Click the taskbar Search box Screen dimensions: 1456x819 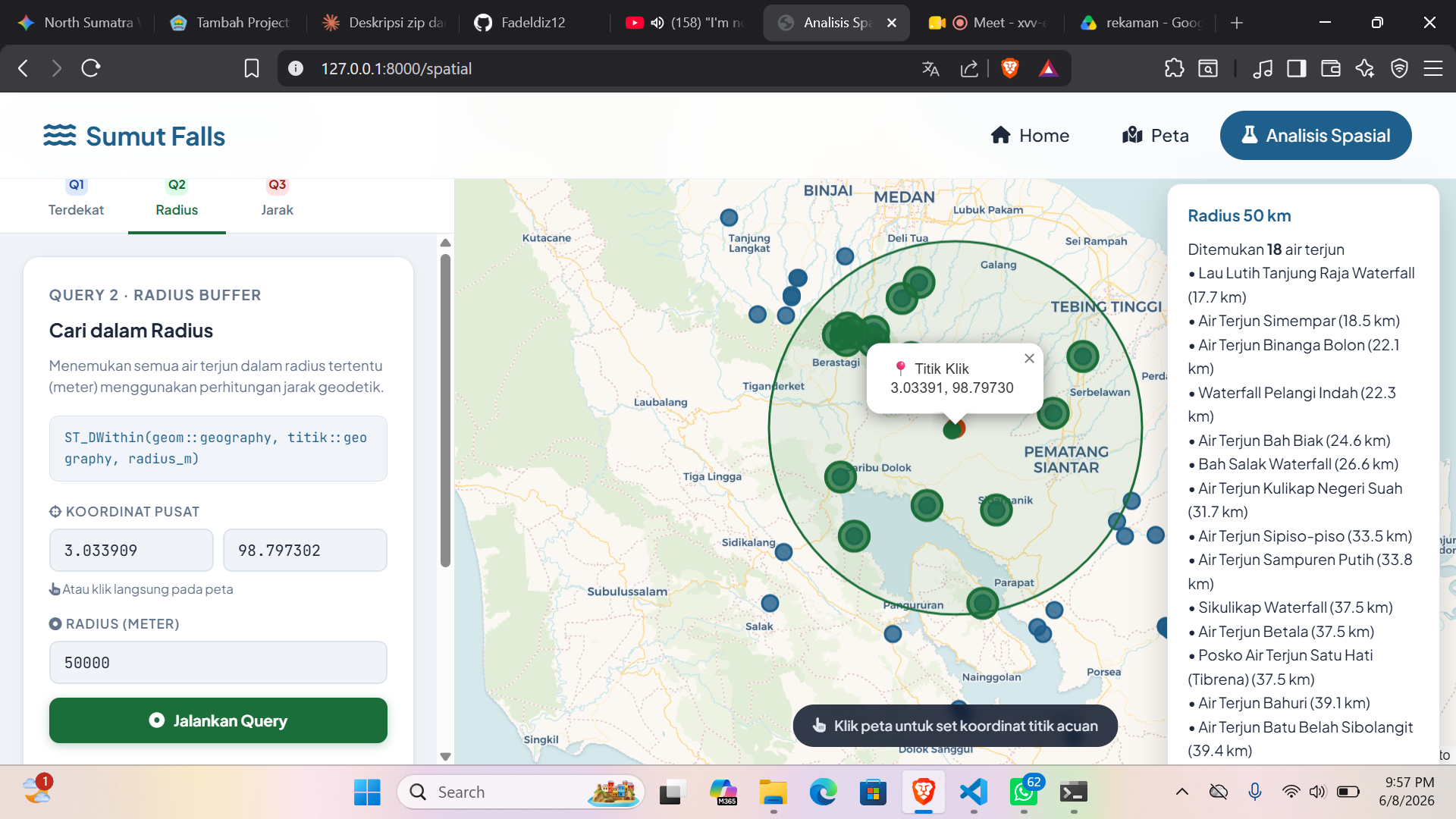521,792
